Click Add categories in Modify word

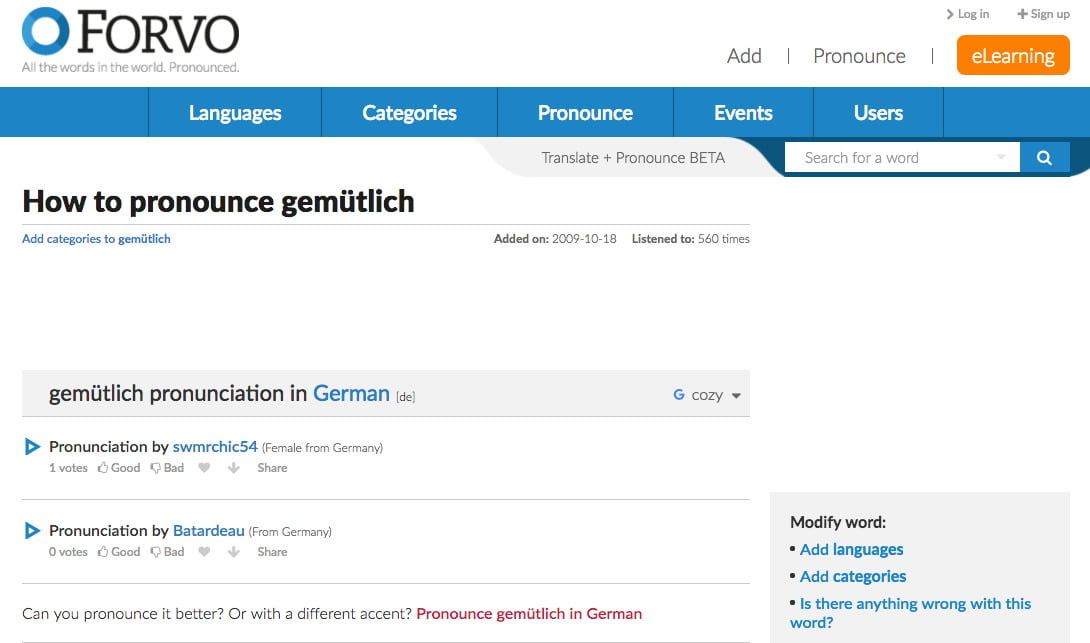[853, 576]
